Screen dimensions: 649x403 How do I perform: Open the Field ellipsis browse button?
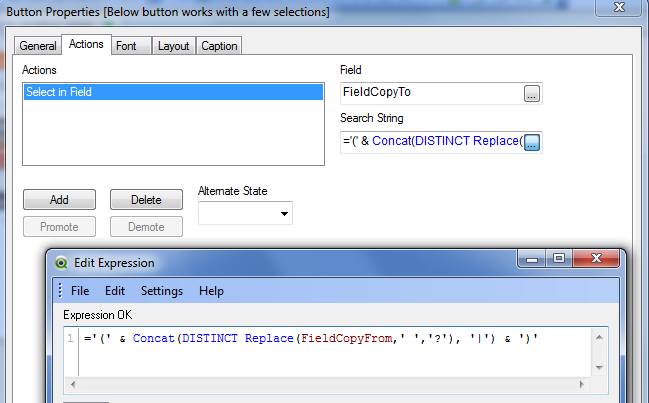point(531,93)
